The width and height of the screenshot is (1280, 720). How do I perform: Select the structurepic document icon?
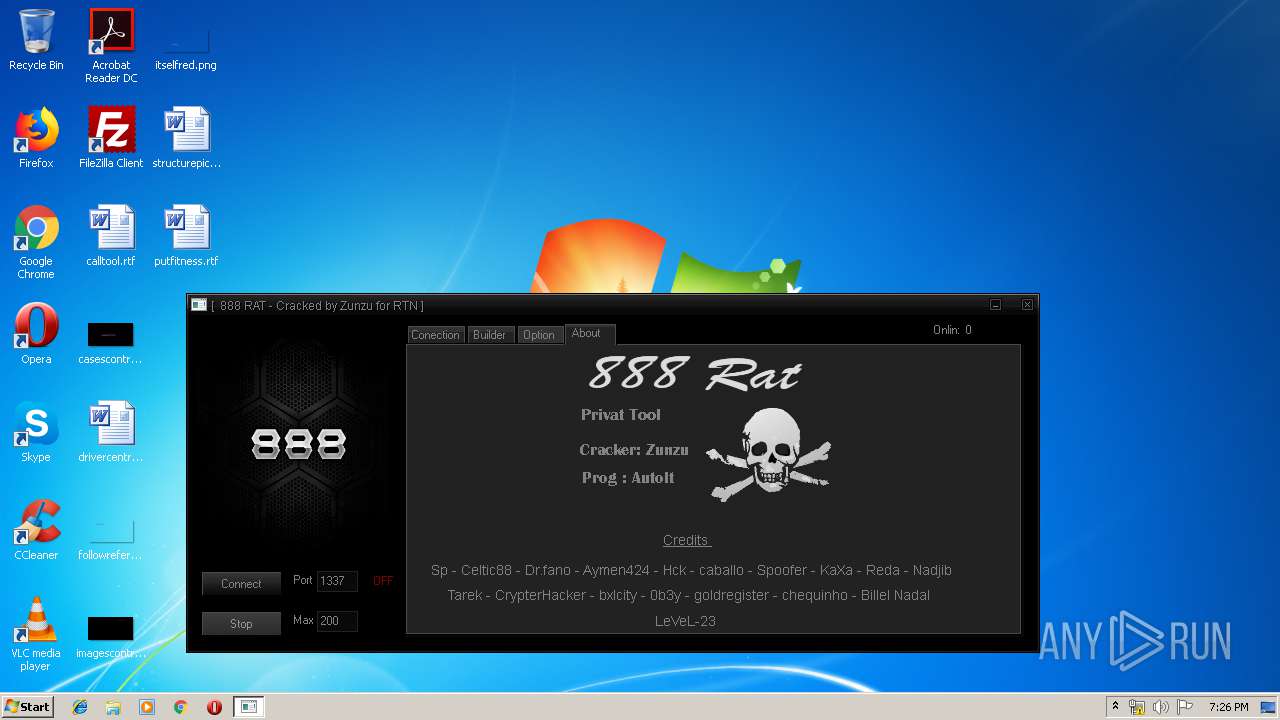(186, 138)
